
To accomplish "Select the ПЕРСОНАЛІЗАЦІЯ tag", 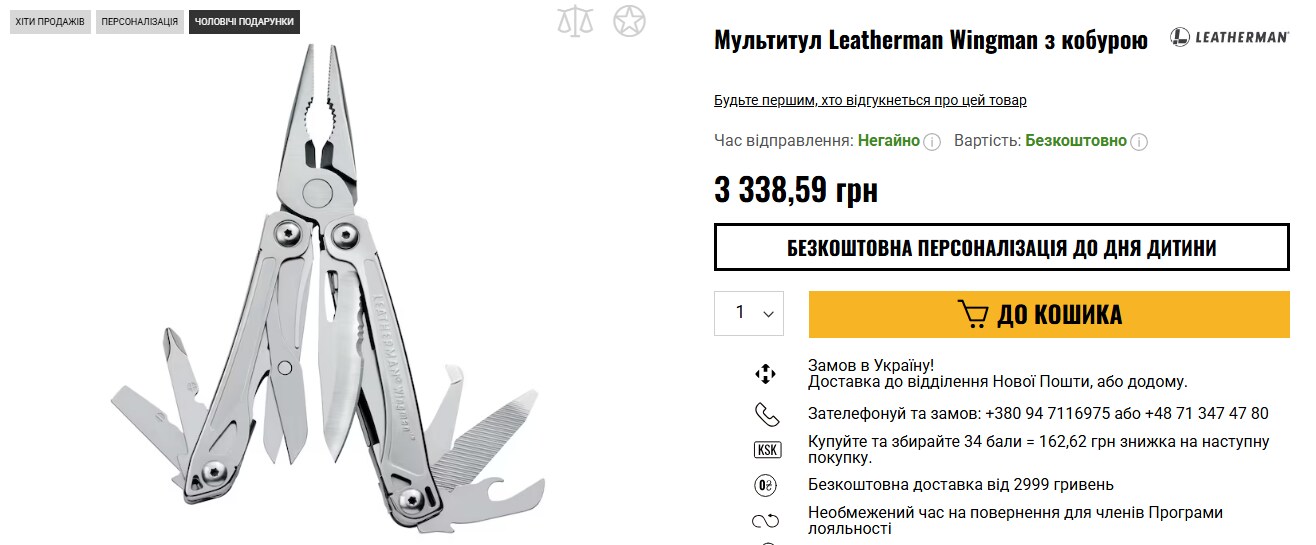I will coord(140,21).
